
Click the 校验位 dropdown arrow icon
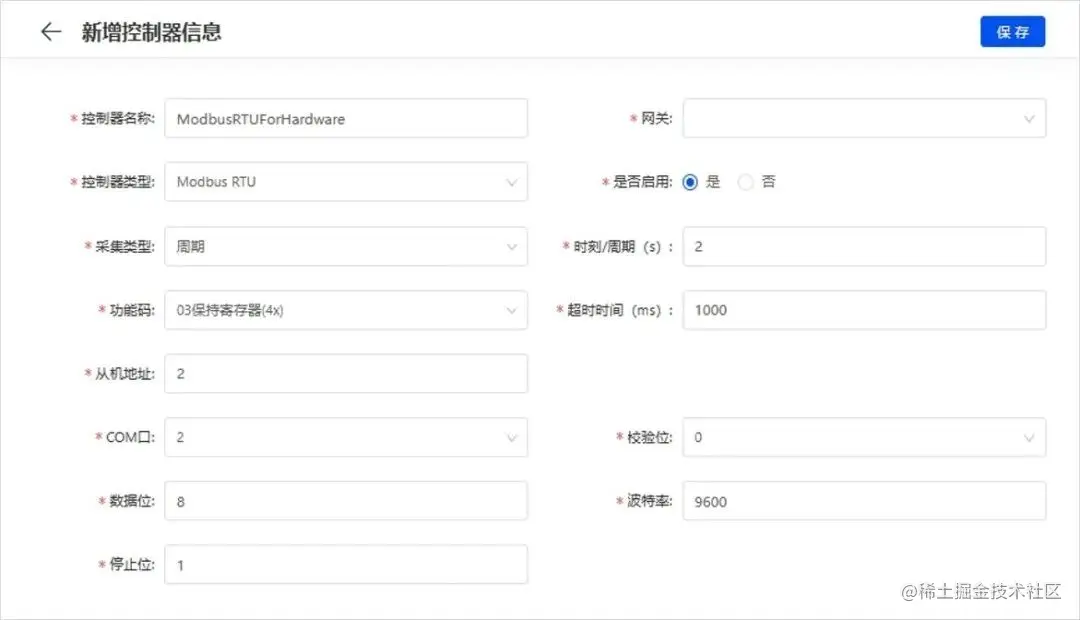tap(1030, 437)
